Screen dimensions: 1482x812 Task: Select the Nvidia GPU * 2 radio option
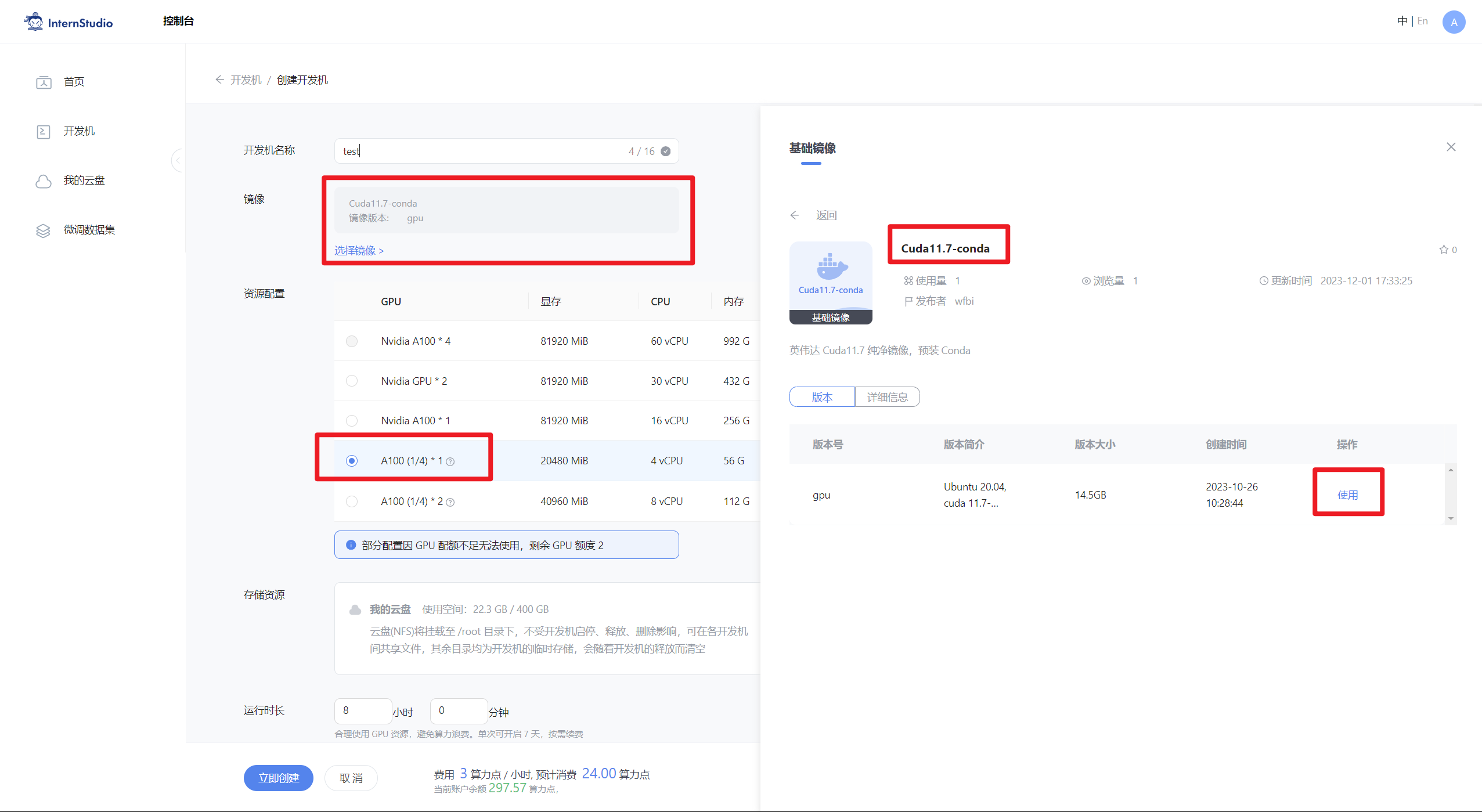[352, 381]
